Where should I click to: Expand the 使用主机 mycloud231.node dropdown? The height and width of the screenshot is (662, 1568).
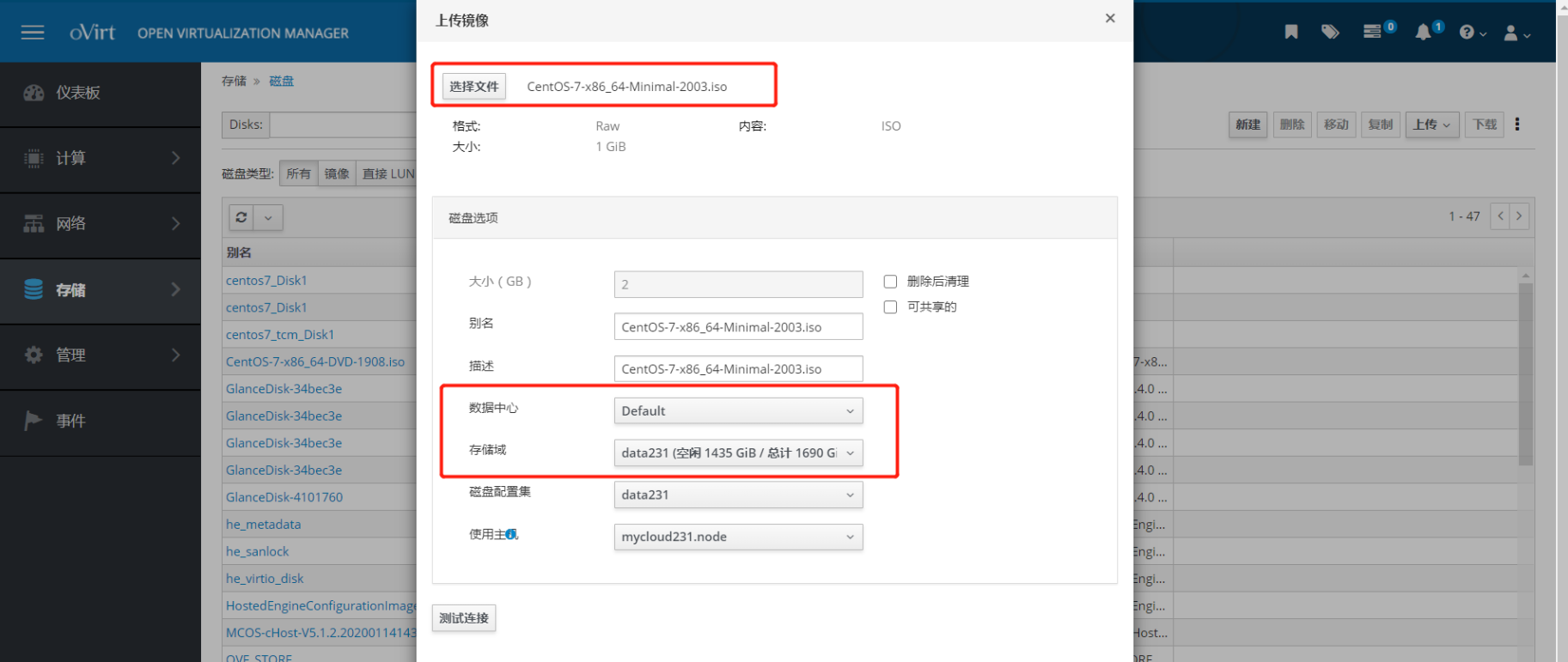[x=738, y=537]
